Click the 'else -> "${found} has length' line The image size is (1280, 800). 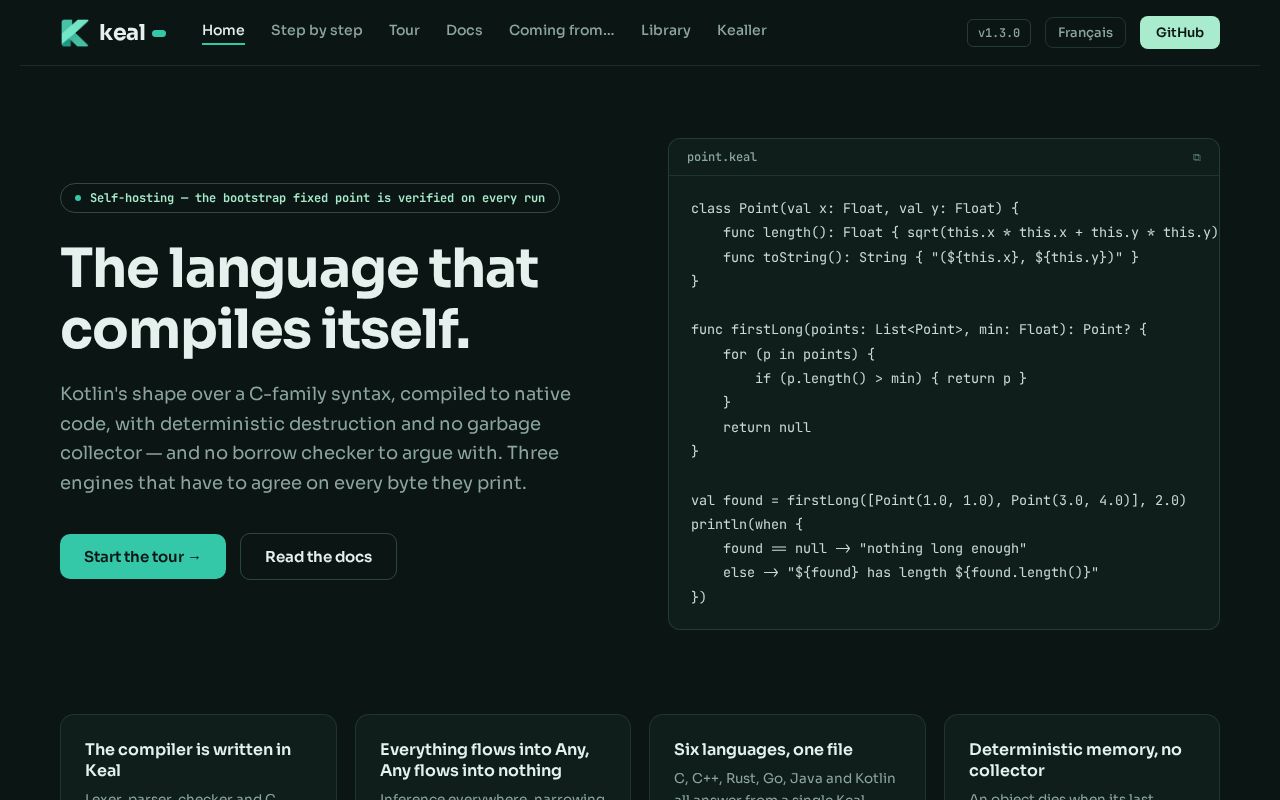pos(911,572)
